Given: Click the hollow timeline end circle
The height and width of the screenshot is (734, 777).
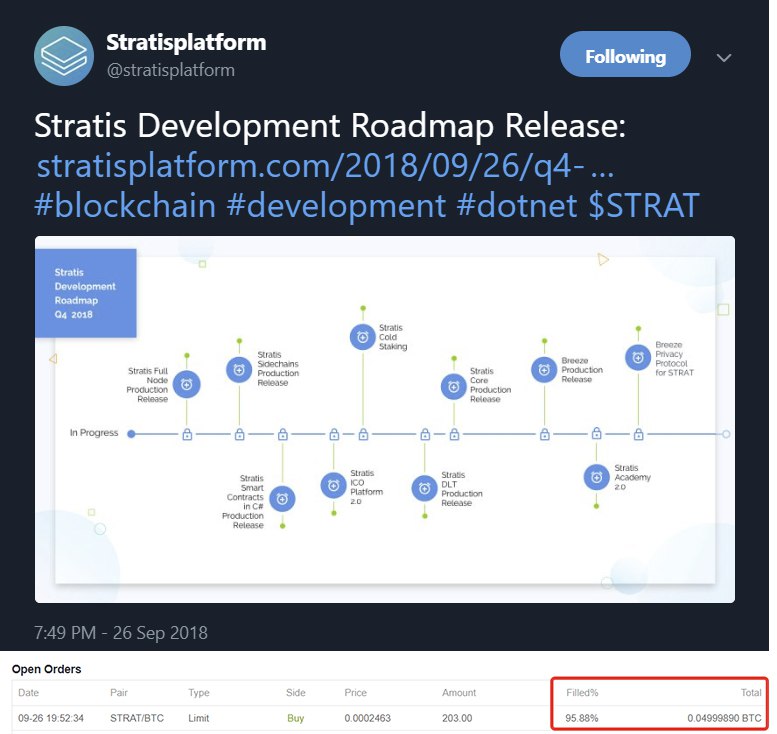Looking at the screenshot, I should click(x=726, y=434).
